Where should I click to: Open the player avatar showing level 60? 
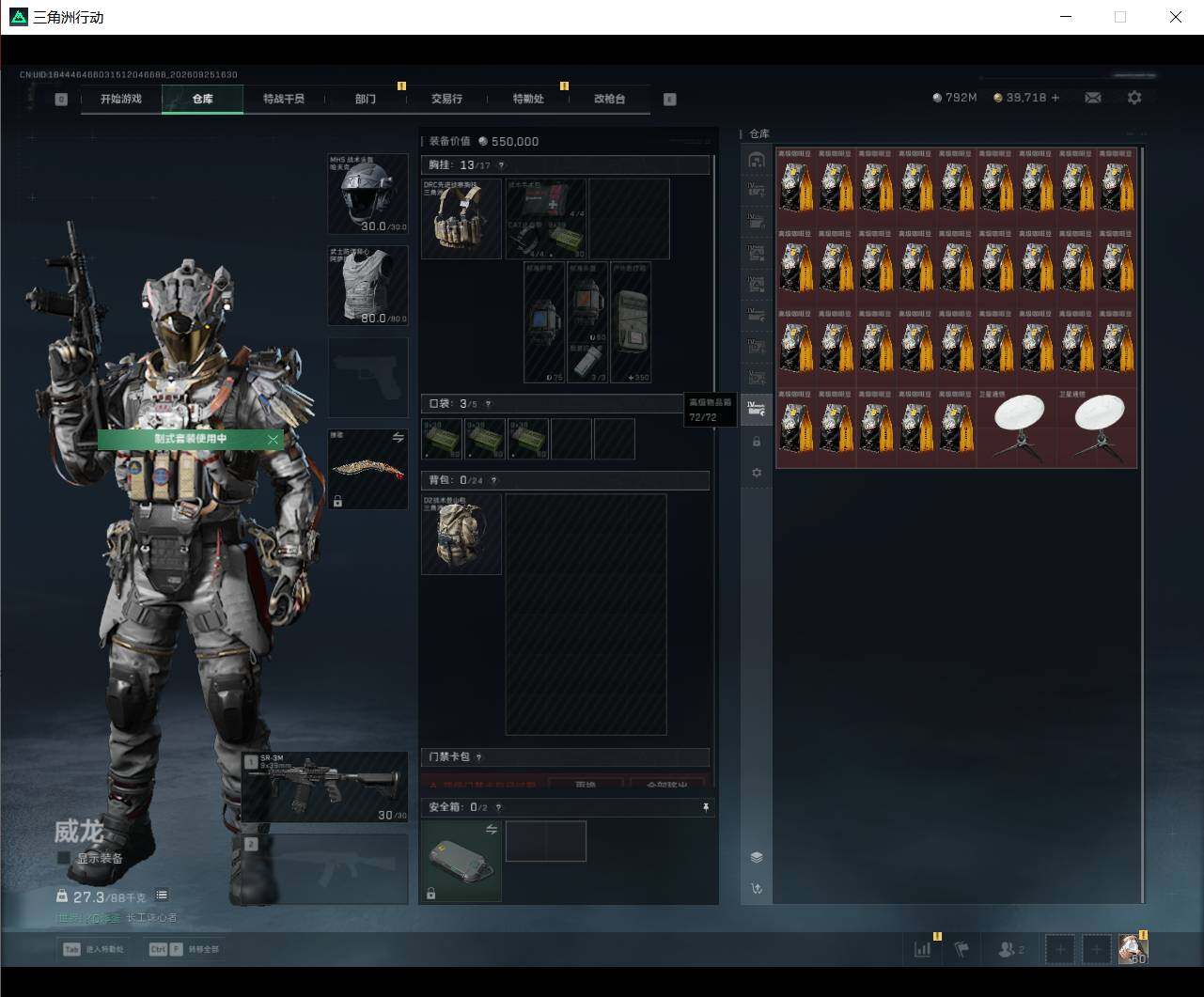1133,949
